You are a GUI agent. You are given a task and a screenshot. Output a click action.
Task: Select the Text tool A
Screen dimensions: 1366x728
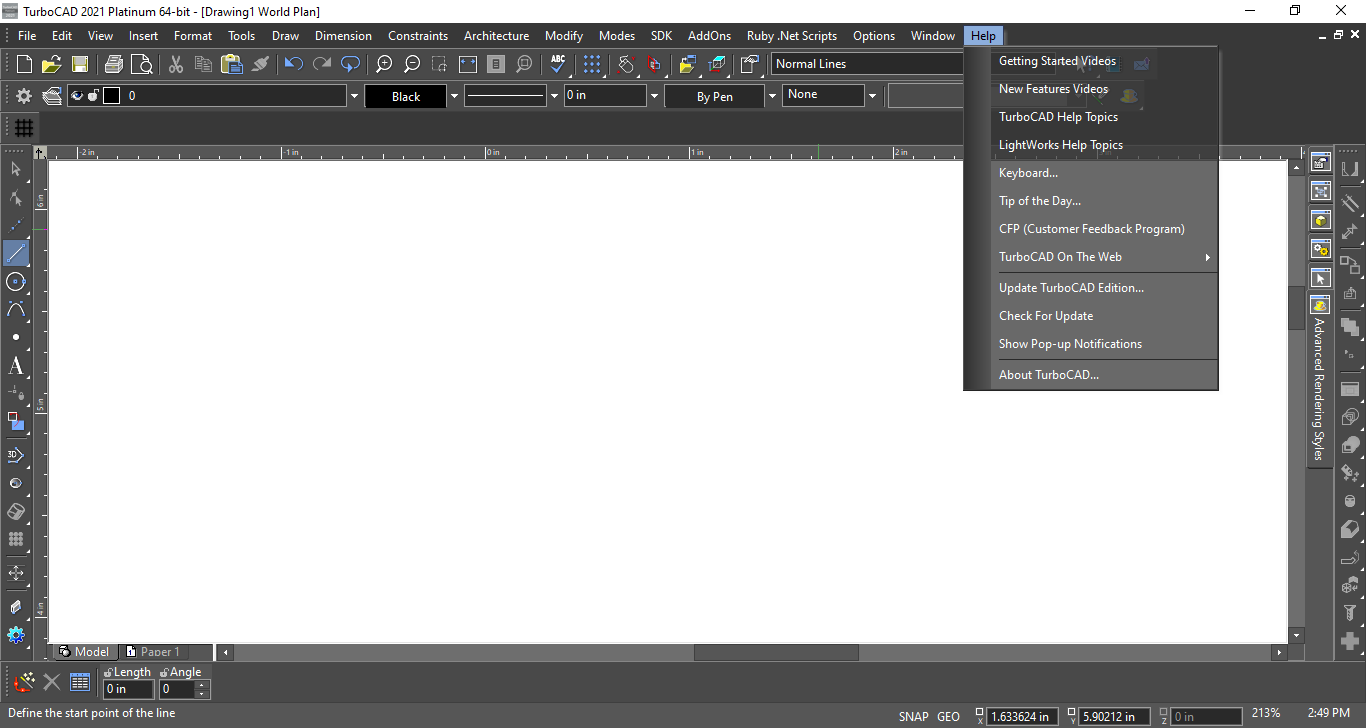16,366
